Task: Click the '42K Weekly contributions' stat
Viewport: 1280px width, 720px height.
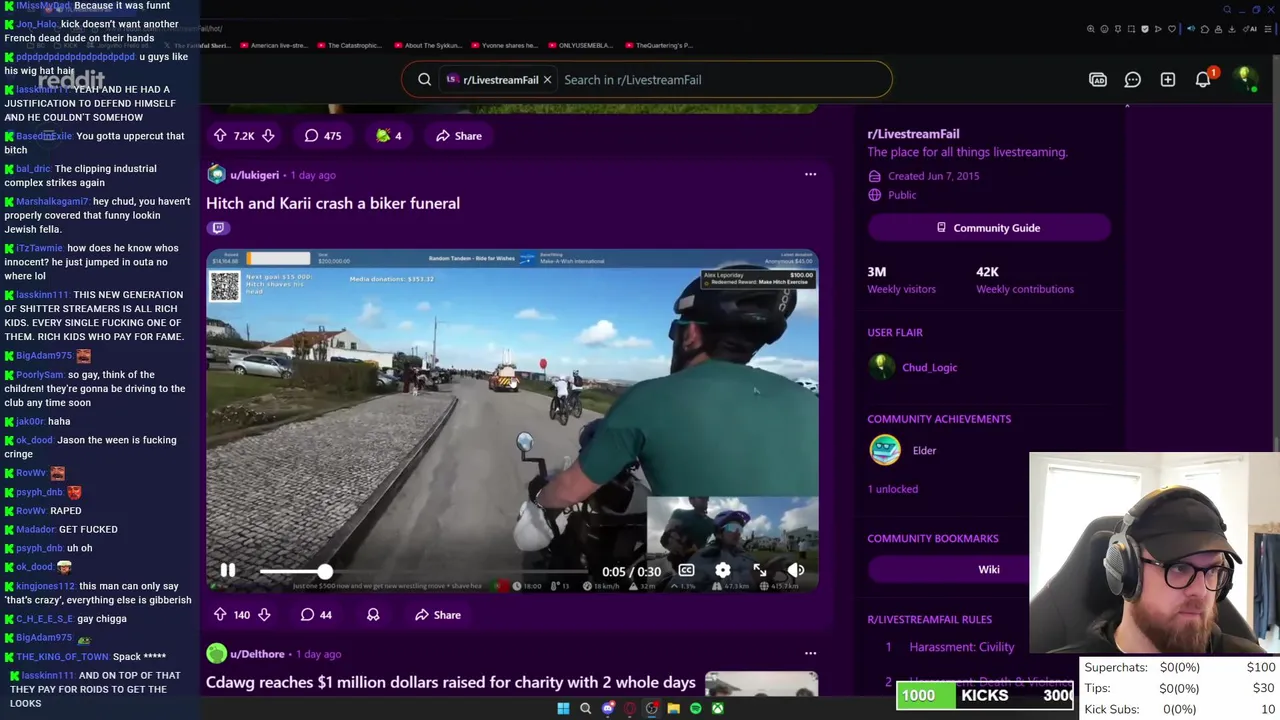Action: pos(1024,280)
